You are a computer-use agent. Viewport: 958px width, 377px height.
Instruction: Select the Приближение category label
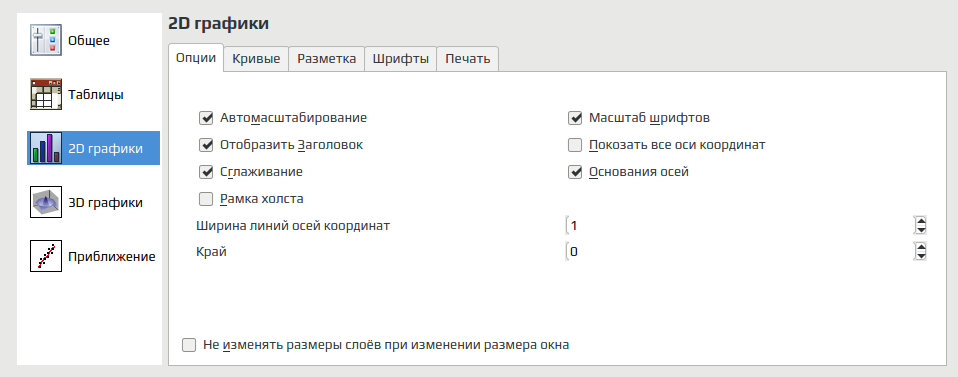(112, 257)
